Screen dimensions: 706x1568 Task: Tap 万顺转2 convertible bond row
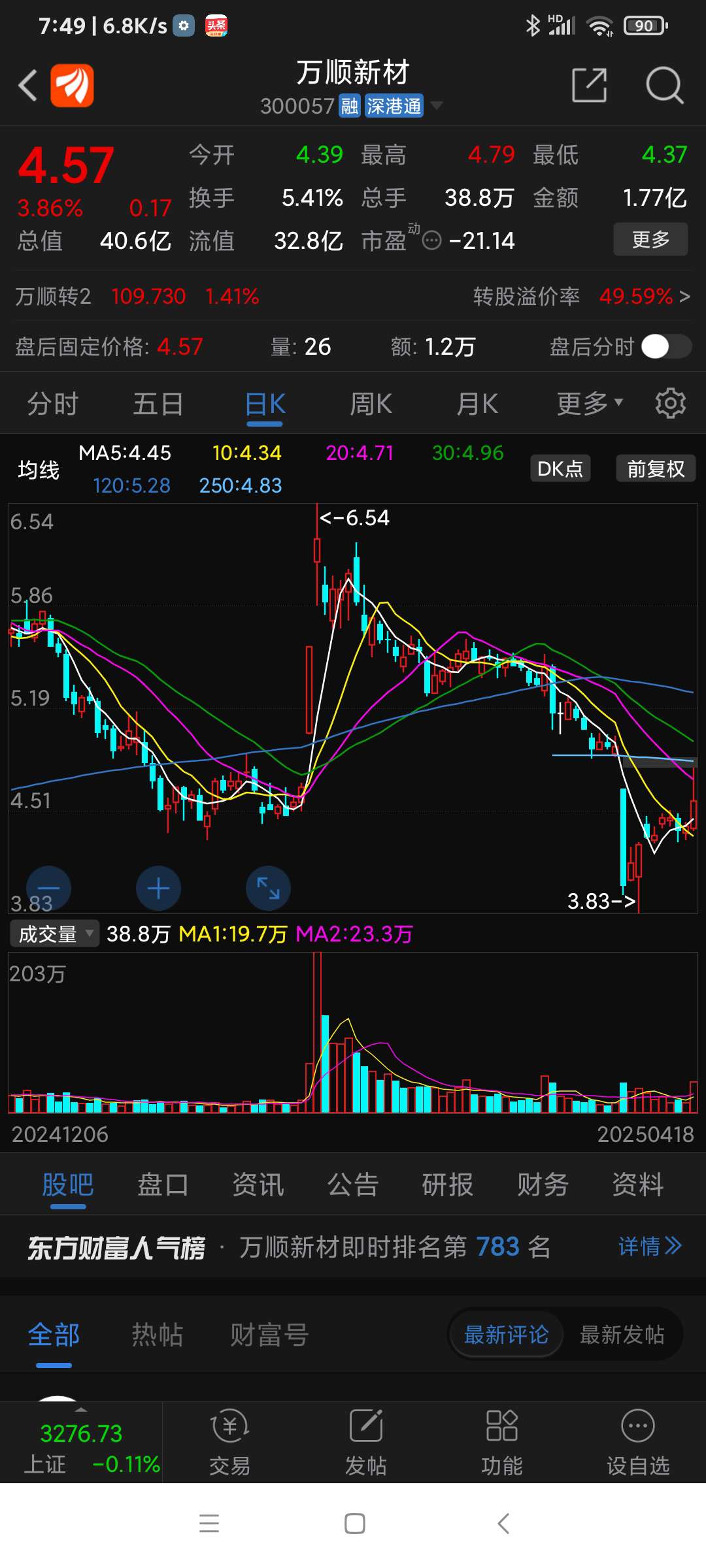(x=137, y=297)
